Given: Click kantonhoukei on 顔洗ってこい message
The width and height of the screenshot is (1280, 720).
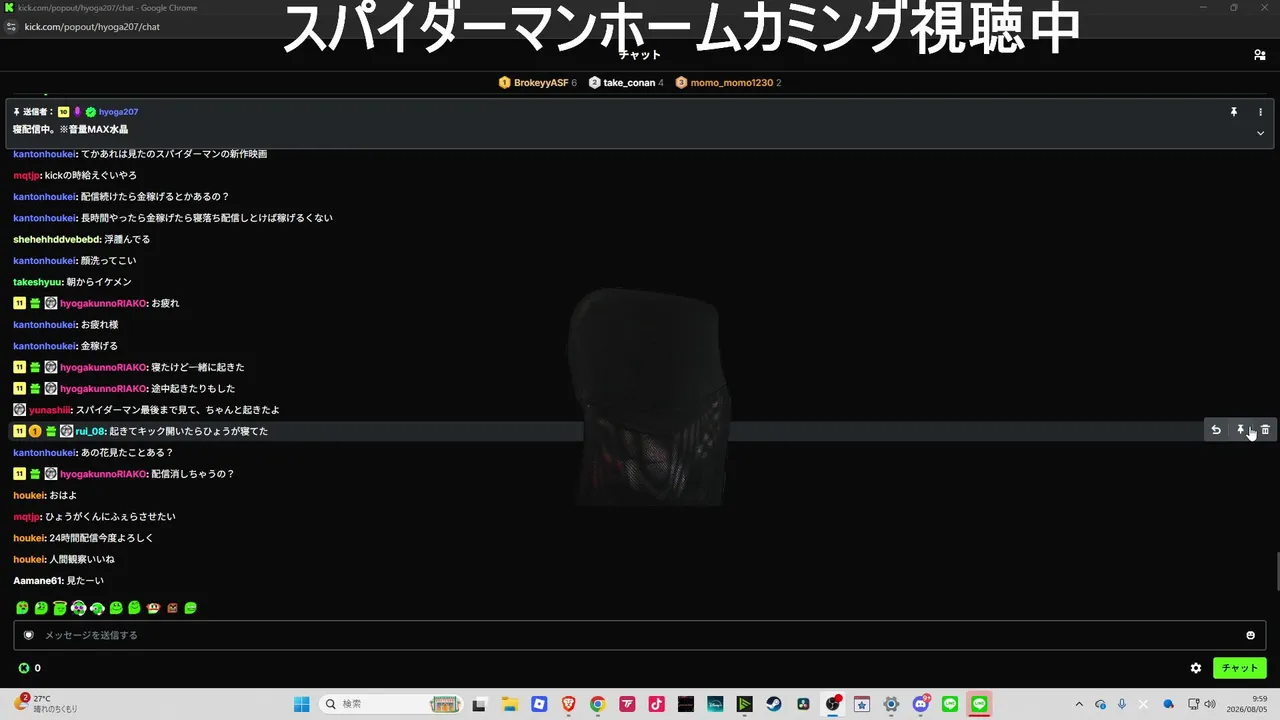Looking at the screenshot, I should pos(45,261).
